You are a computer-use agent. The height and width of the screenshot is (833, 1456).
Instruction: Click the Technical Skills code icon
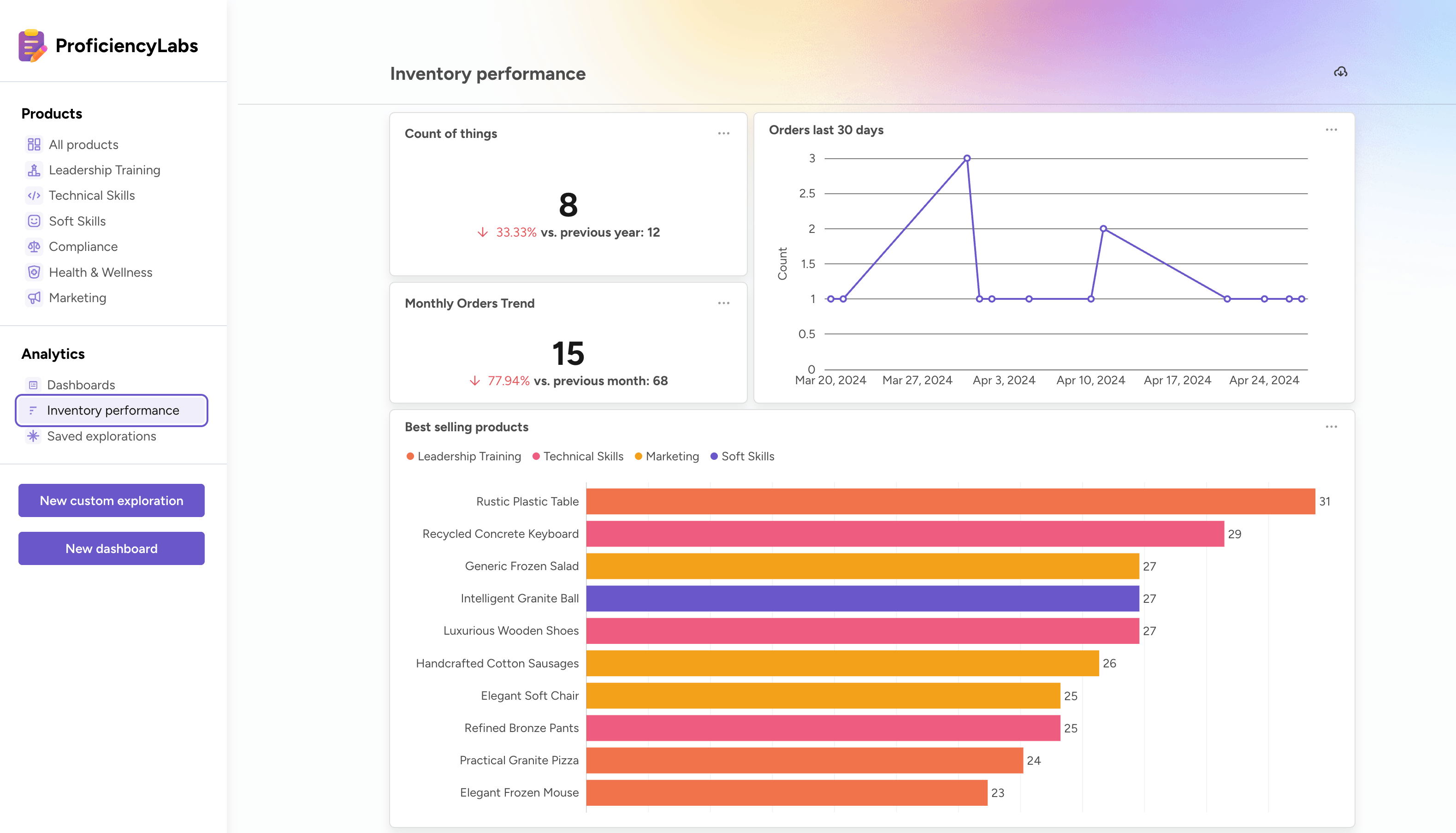(34, 196)
